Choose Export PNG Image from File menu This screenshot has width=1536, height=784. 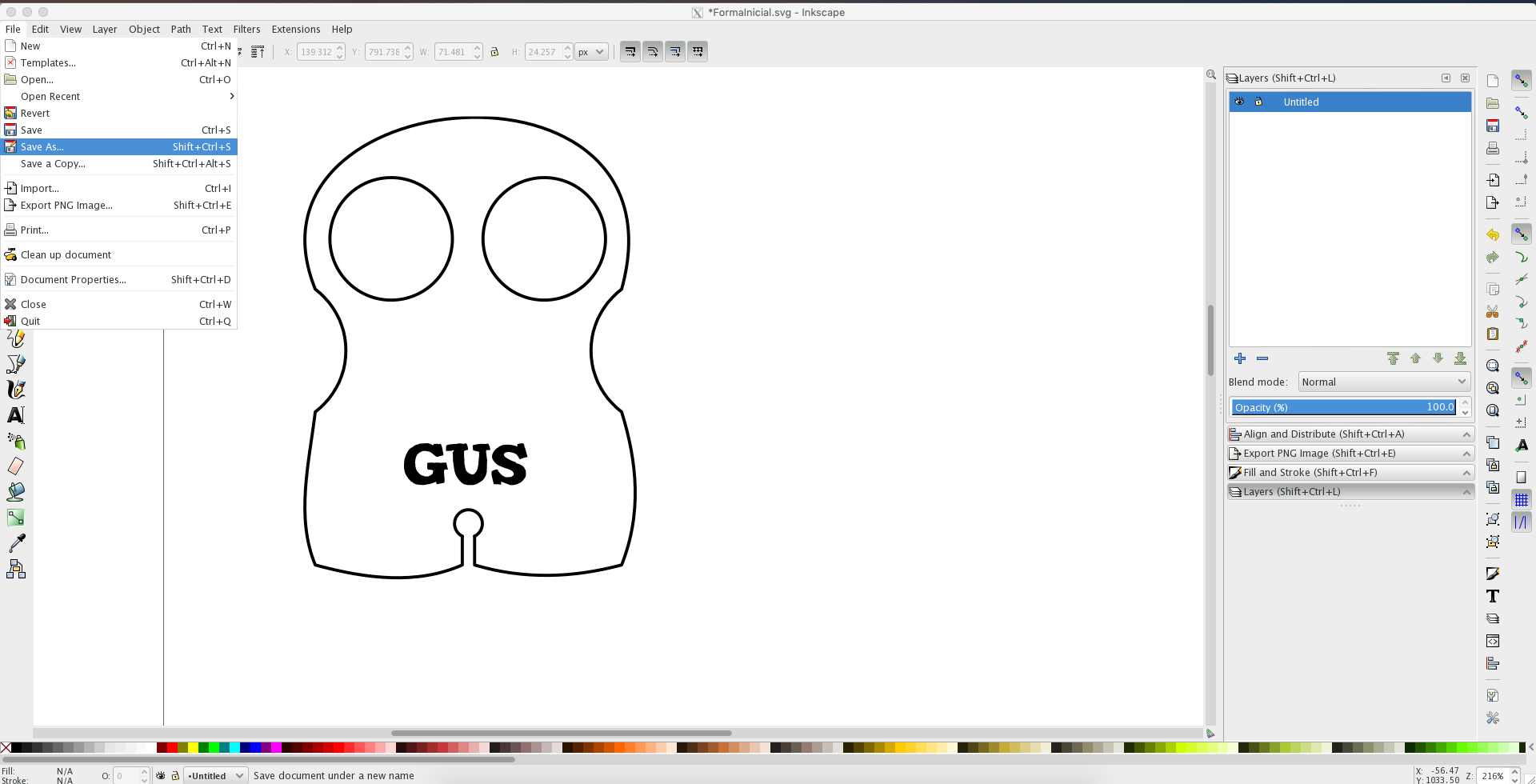click(66, 205)
